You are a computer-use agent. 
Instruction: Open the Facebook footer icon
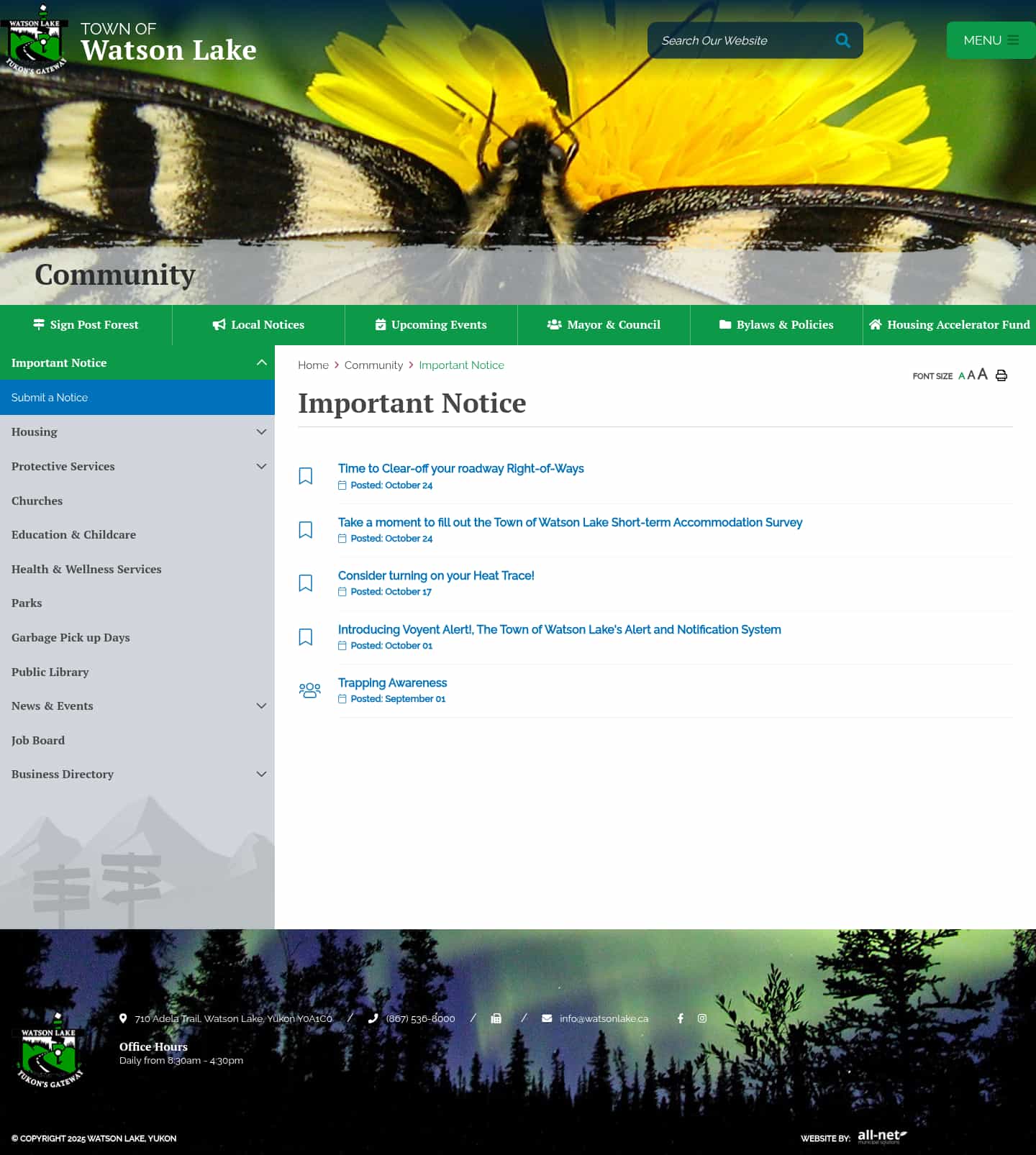pyautogui.click(x=680, y=1018)
